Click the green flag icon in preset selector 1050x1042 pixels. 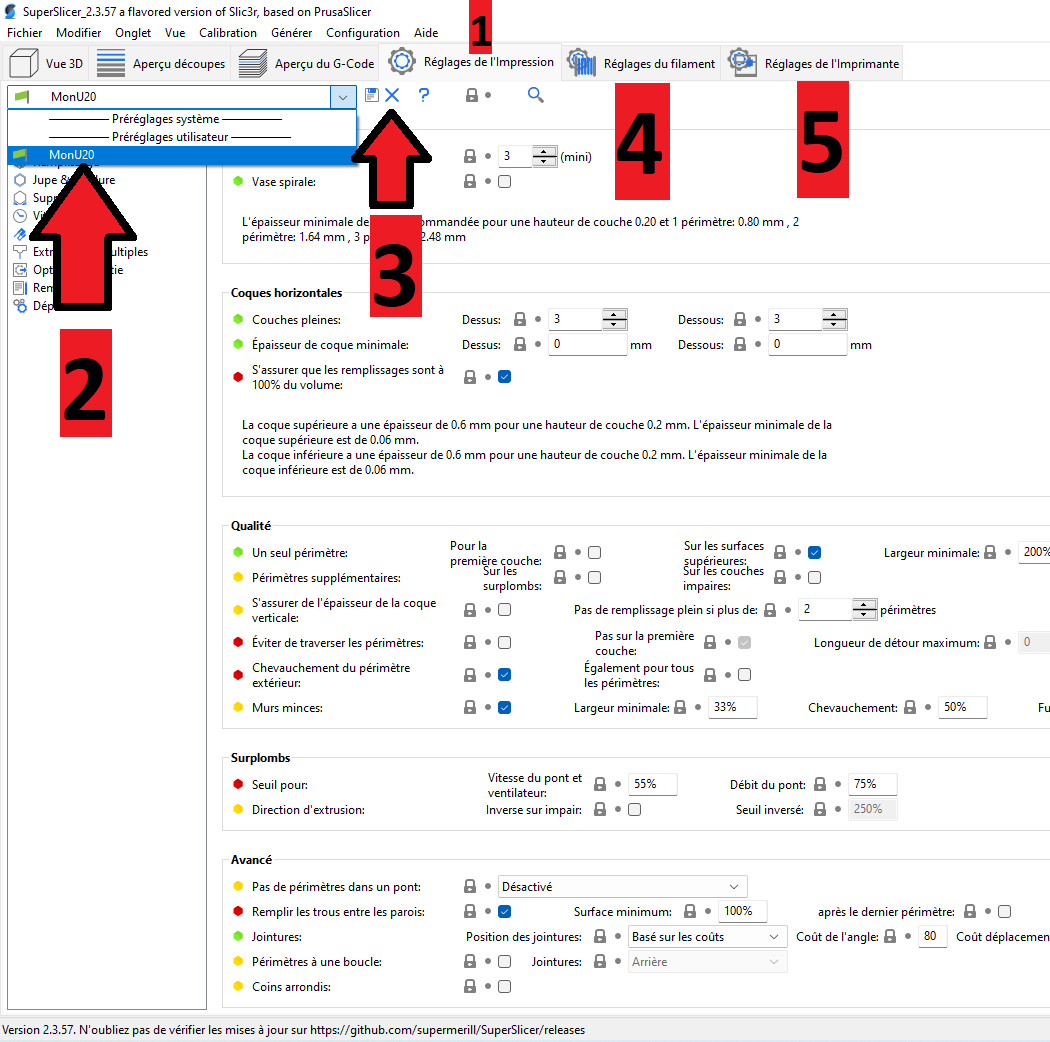tap(21, 96)
